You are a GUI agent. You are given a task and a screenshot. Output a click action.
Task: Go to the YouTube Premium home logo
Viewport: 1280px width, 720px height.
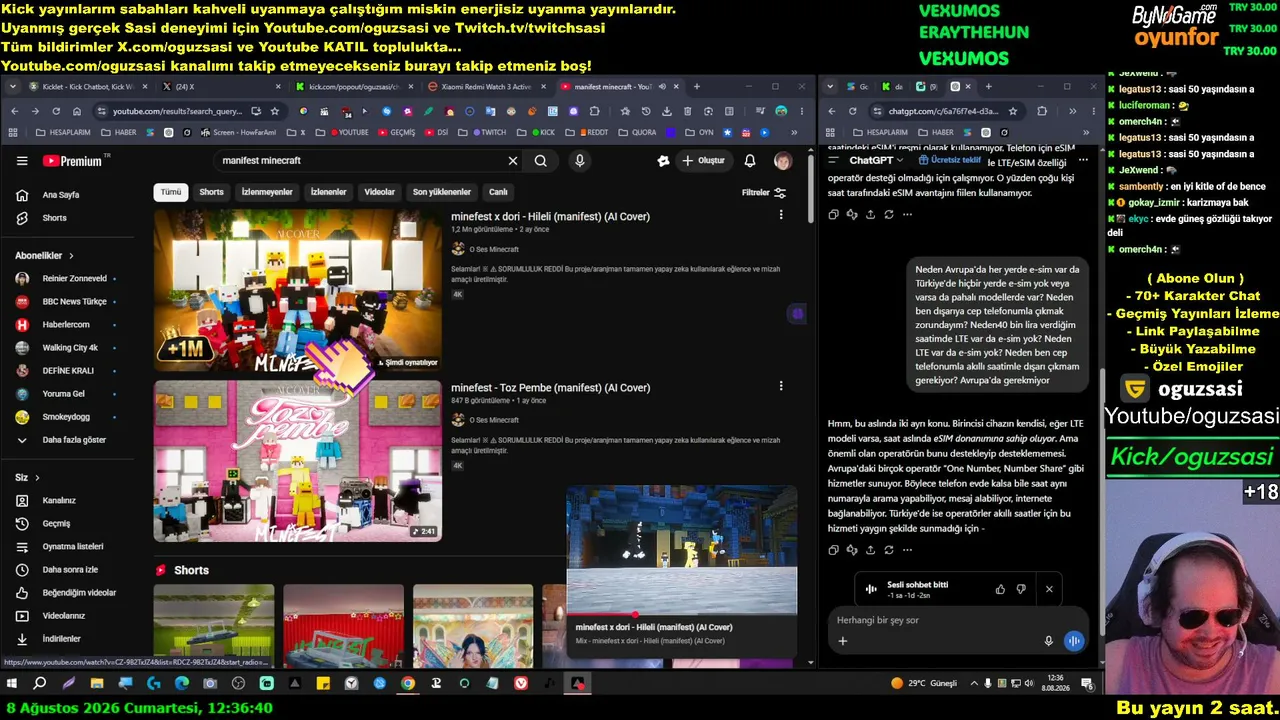tap(73, 161)
